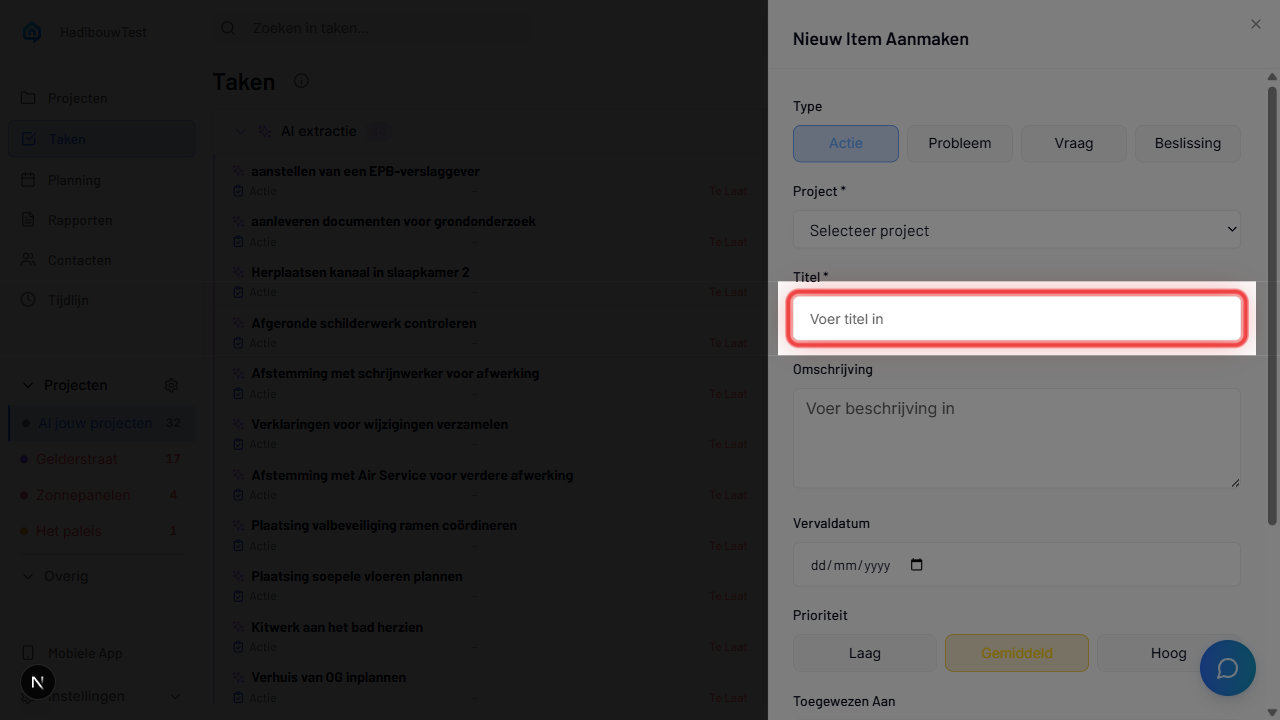
Task: Open Rapporten from the sidebar
Action: (80, 220)
